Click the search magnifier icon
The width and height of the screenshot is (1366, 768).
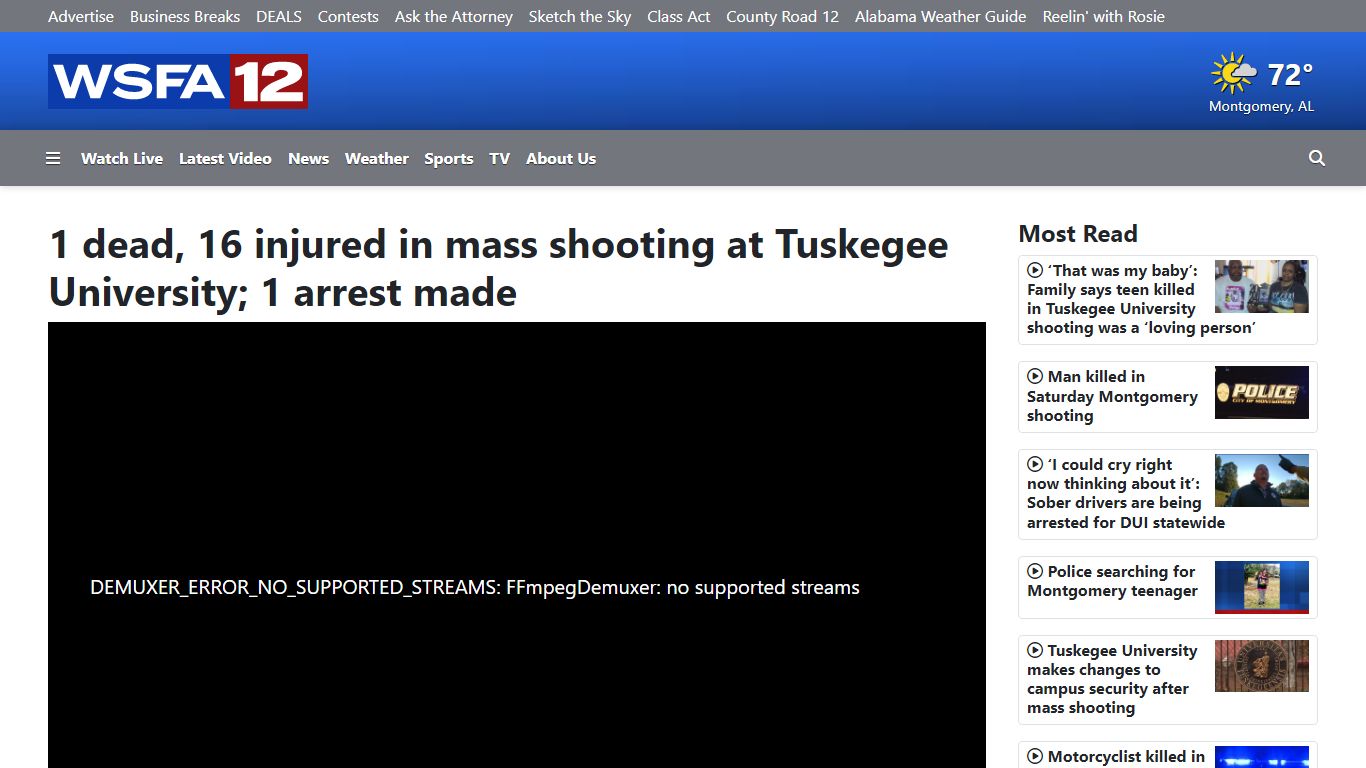point(1317,158)
